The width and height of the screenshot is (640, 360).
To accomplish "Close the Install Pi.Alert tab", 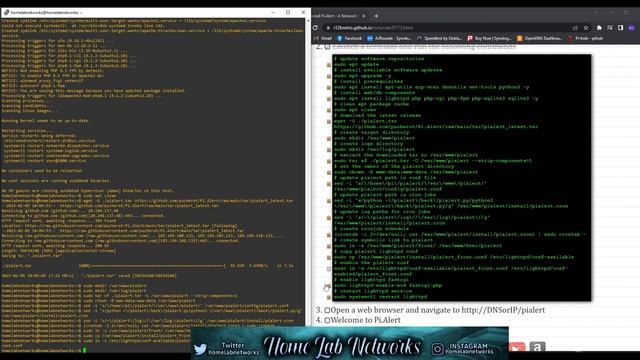I will 364,16.
